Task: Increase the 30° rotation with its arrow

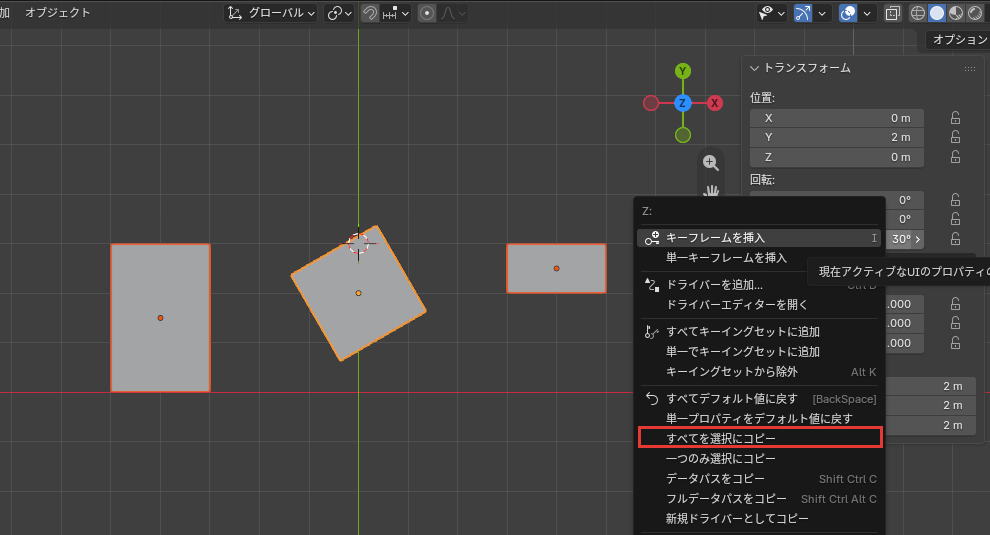Action: click(918, 239)
